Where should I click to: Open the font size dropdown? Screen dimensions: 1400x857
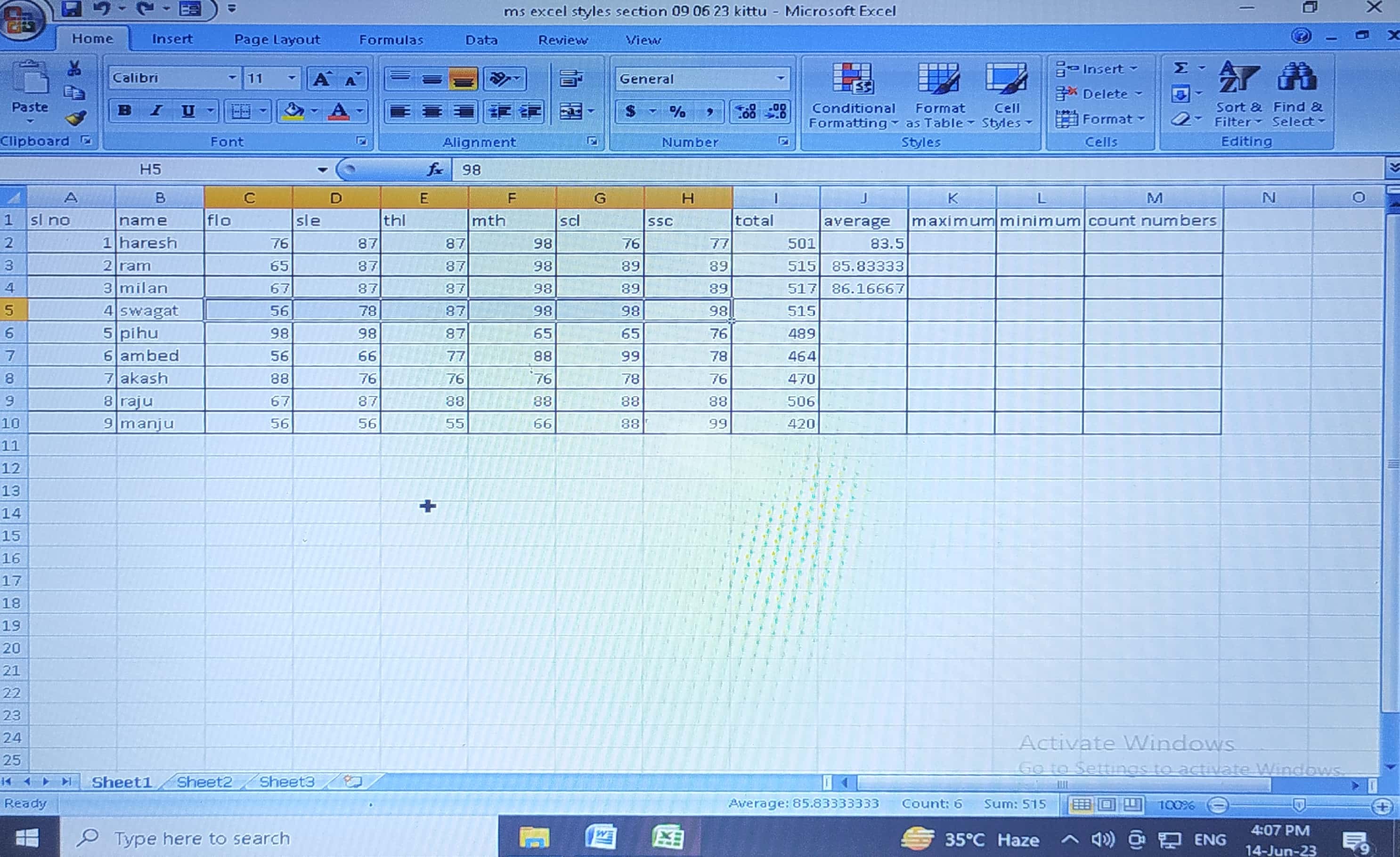[292, 78]
